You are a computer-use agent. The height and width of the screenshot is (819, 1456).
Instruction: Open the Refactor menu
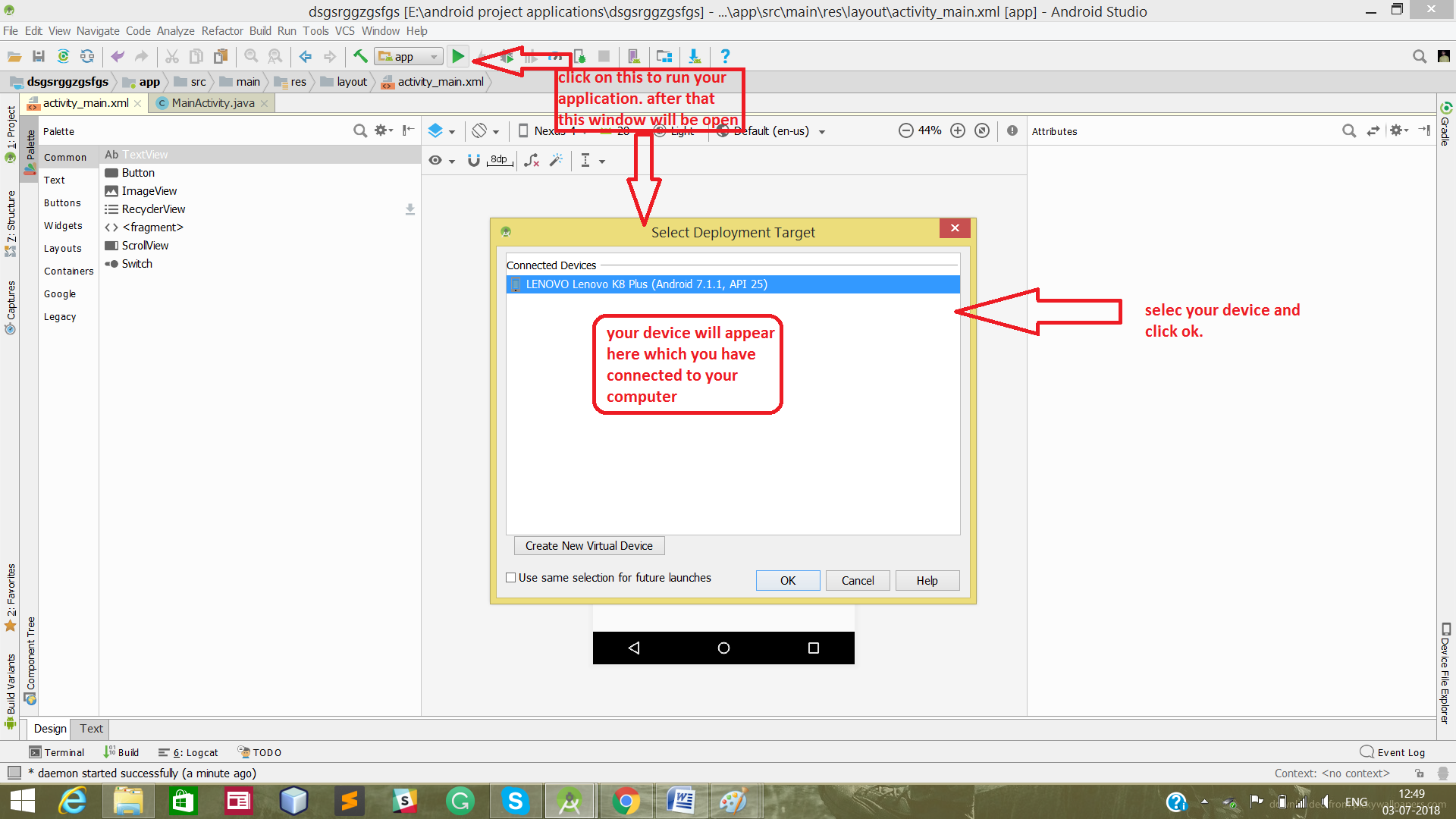pos(222,31)
